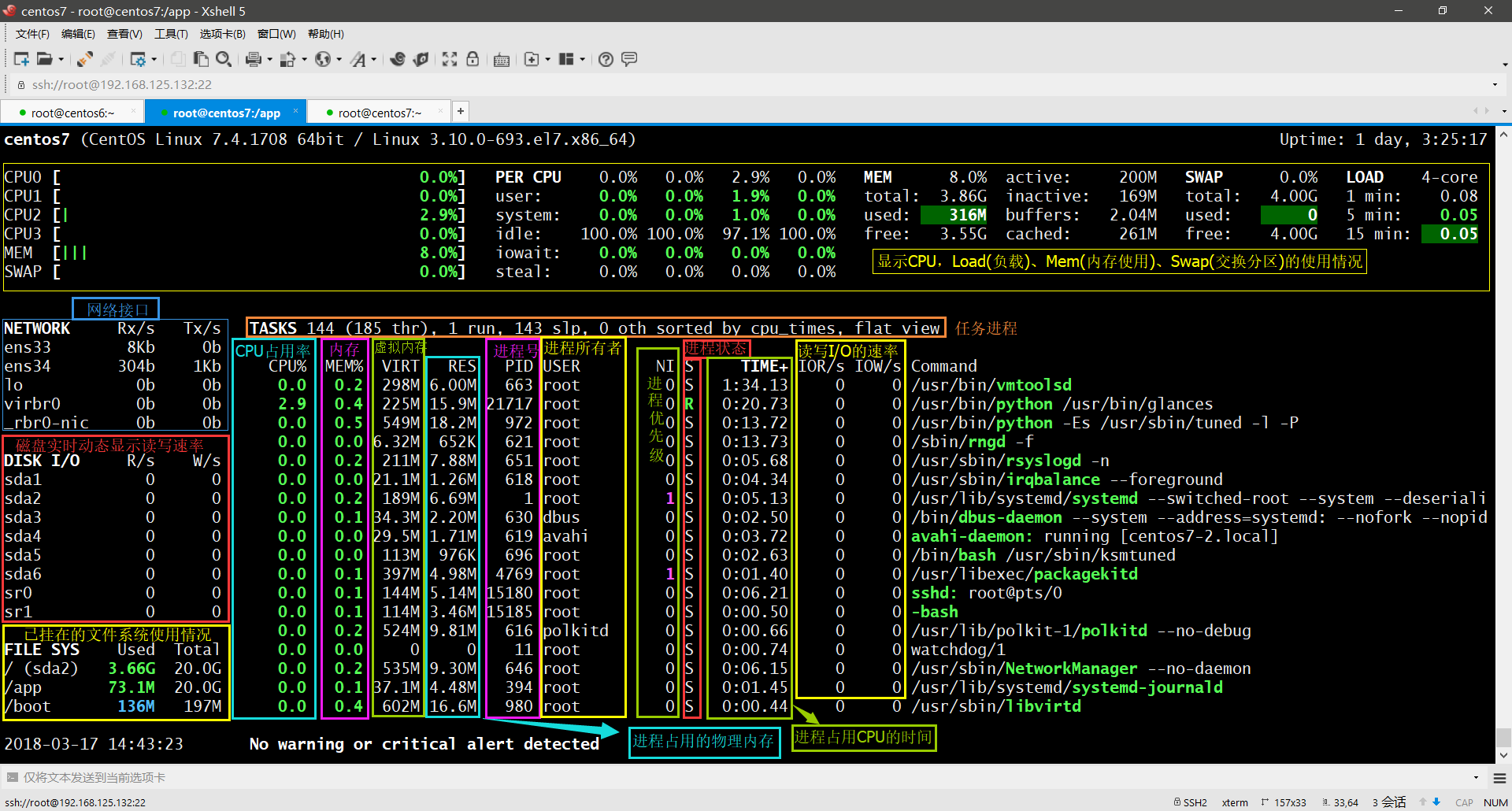
Task: Click the SSH2 status bar entry
Action: click(1191, 802)
